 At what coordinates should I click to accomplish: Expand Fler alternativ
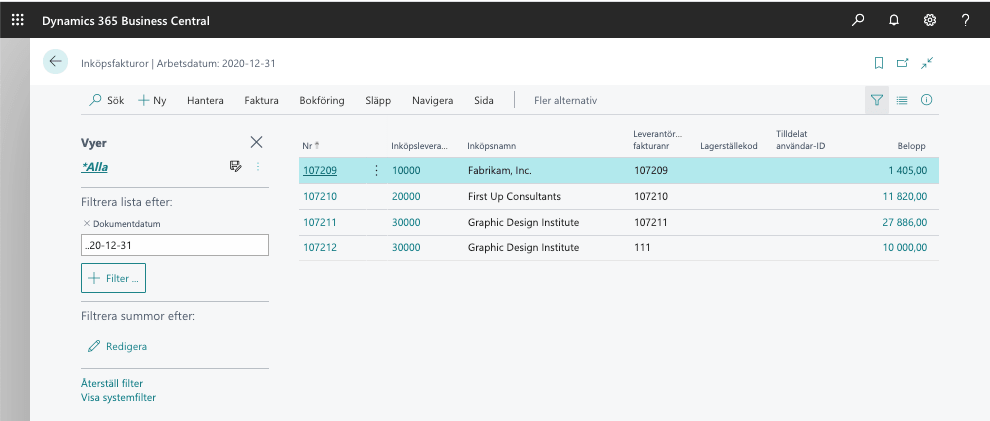565,100
